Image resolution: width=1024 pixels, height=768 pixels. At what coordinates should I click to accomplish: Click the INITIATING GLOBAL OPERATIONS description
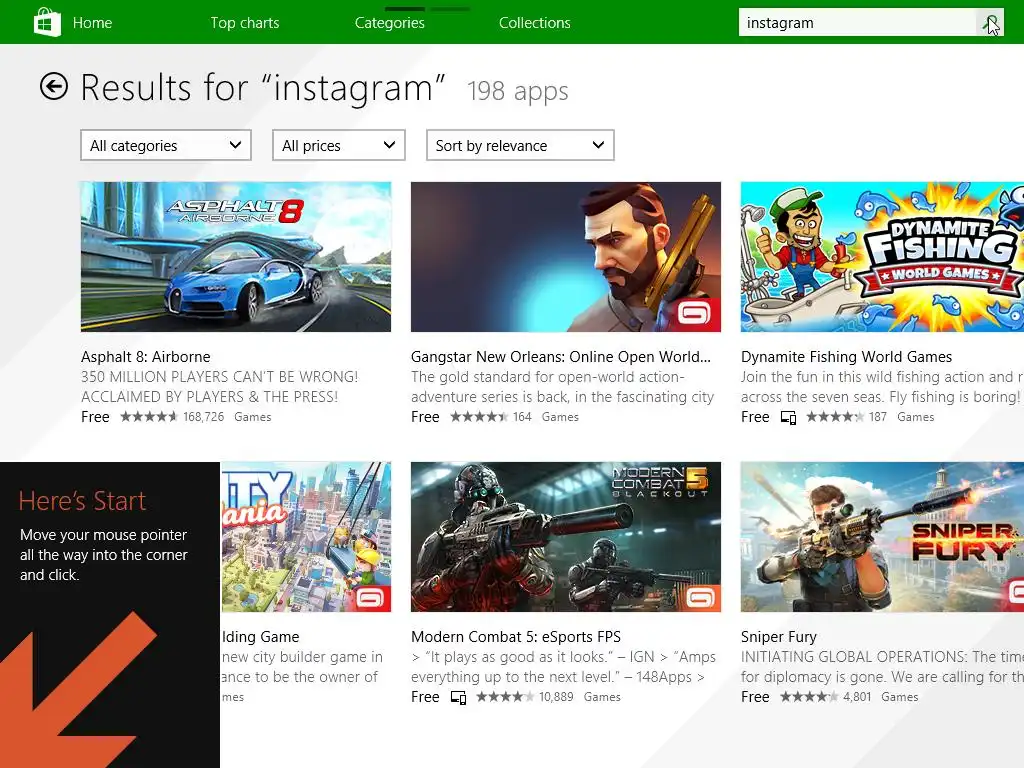pyautogui.click(x=882, y=667)
